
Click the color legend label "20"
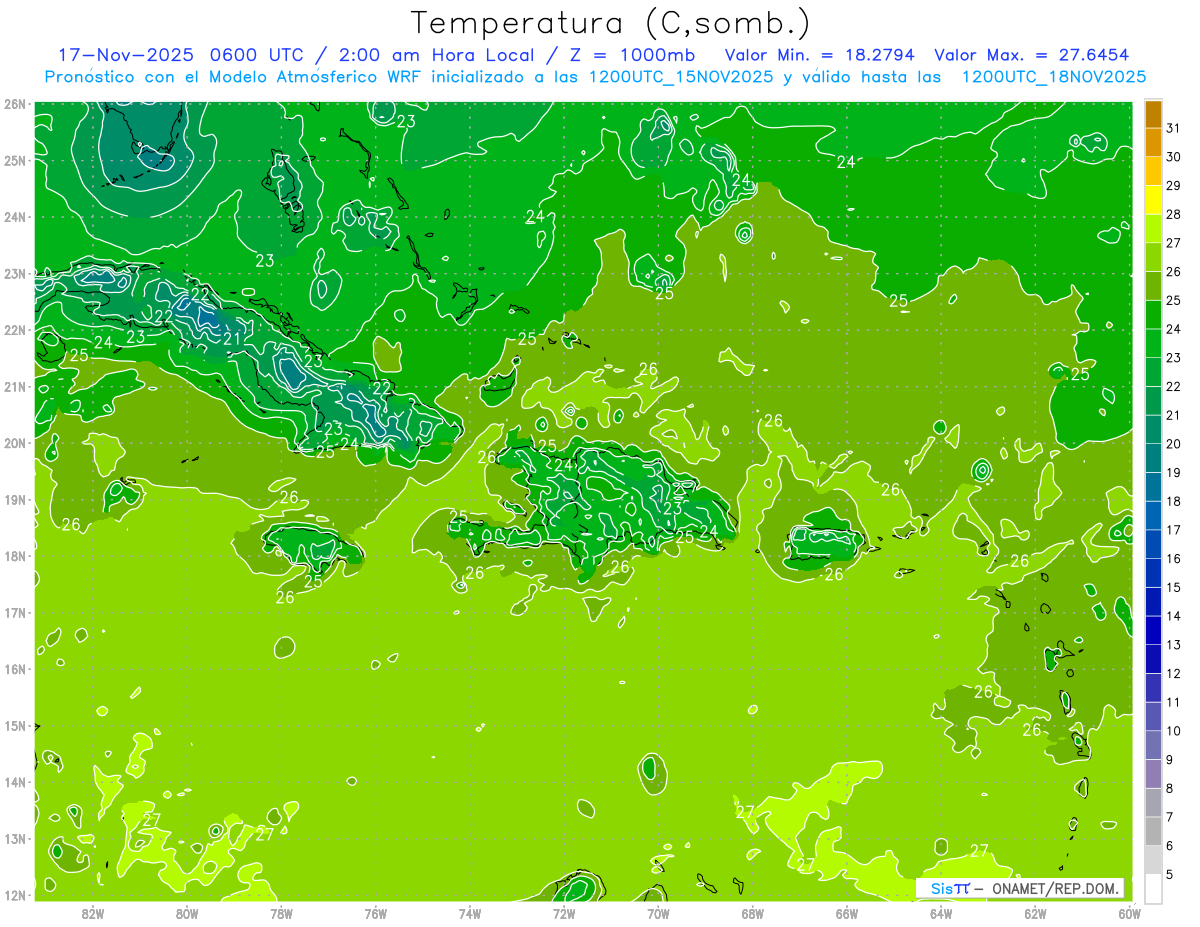[x=1174, y=444]
